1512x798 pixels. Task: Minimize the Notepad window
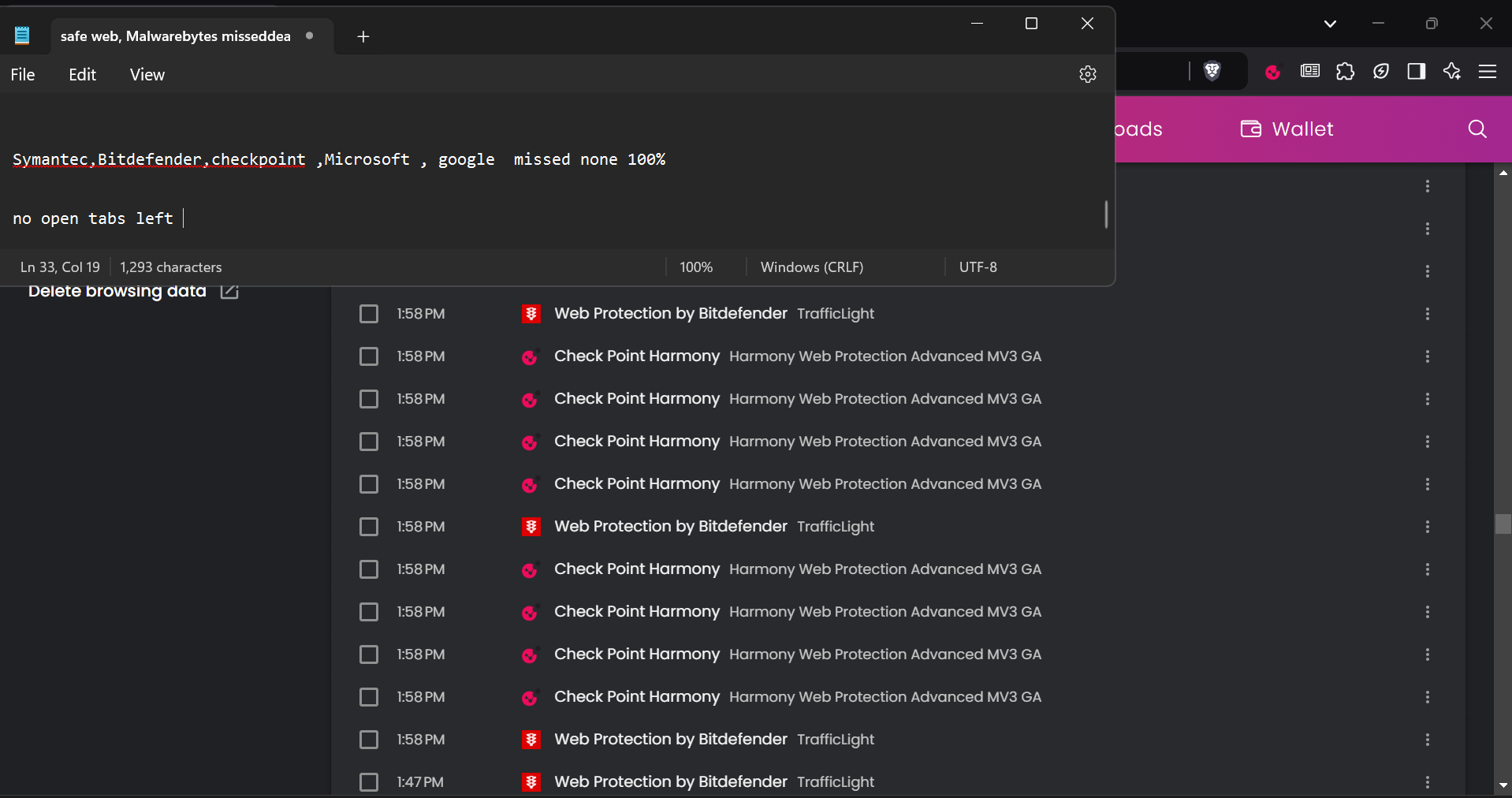point(977,24)
